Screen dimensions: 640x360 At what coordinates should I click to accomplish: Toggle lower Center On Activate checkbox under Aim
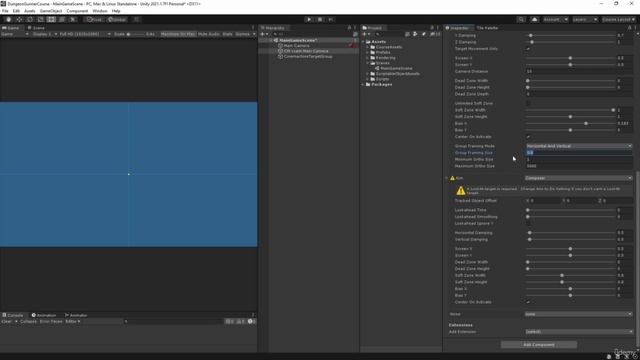[x=528, y=302]
